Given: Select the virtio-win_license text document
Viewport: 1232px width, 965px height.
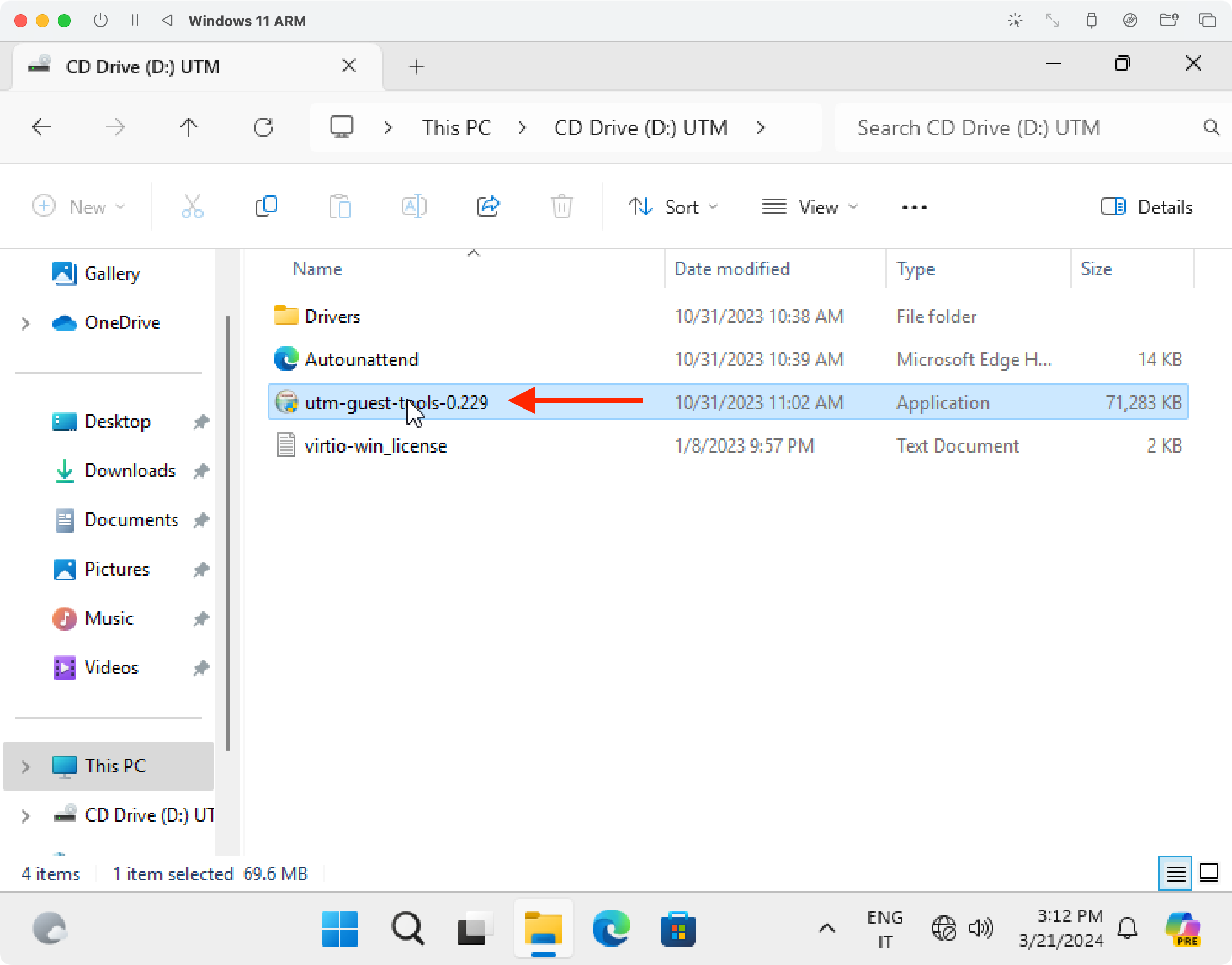Looking at the screenshot, I should (x=728, y=446).
